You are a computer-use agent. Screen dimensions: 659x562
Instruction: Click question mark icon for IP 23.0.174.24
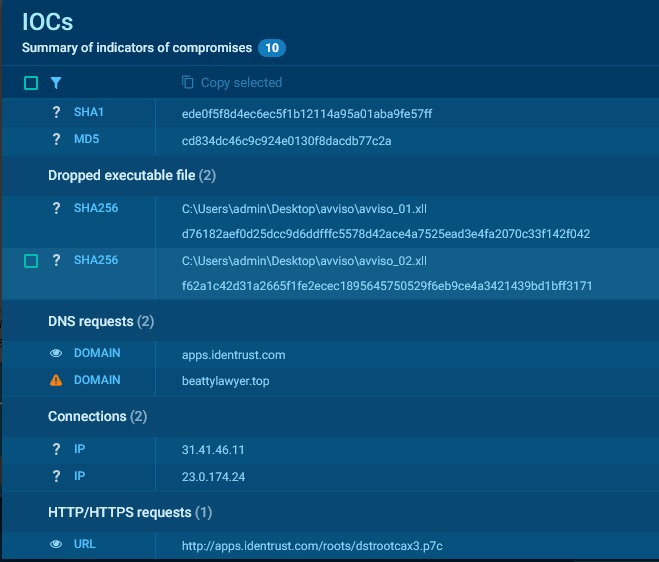click(56, 476)
